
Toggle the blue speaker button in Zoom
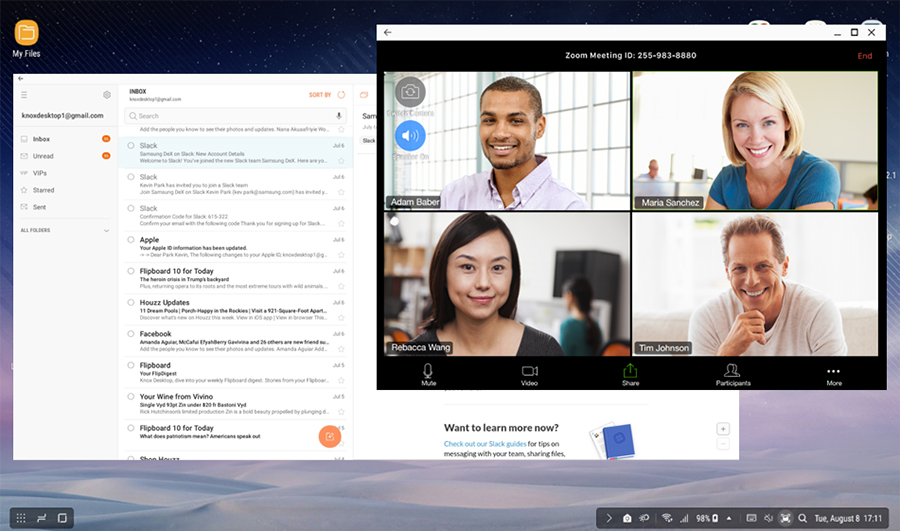[410, 135]
